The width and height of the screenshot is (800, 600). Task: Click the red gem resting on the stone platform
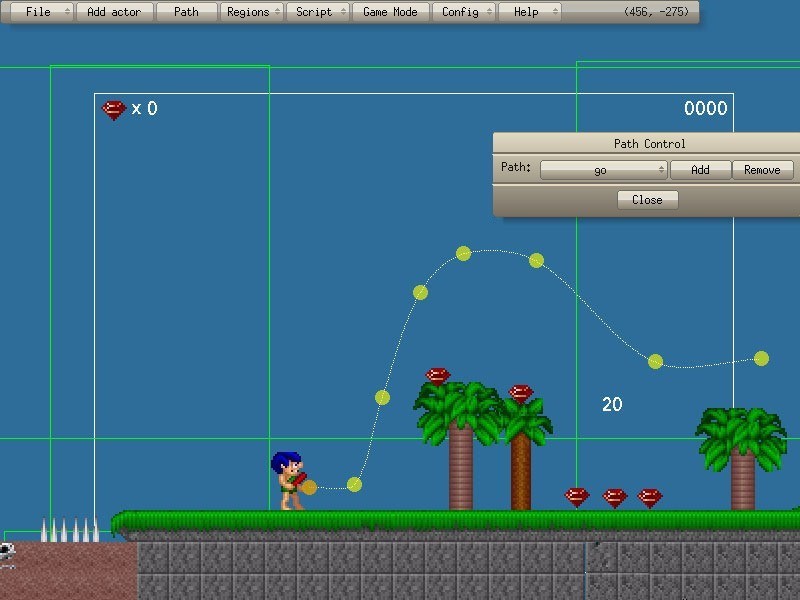[x=577, y=493]
